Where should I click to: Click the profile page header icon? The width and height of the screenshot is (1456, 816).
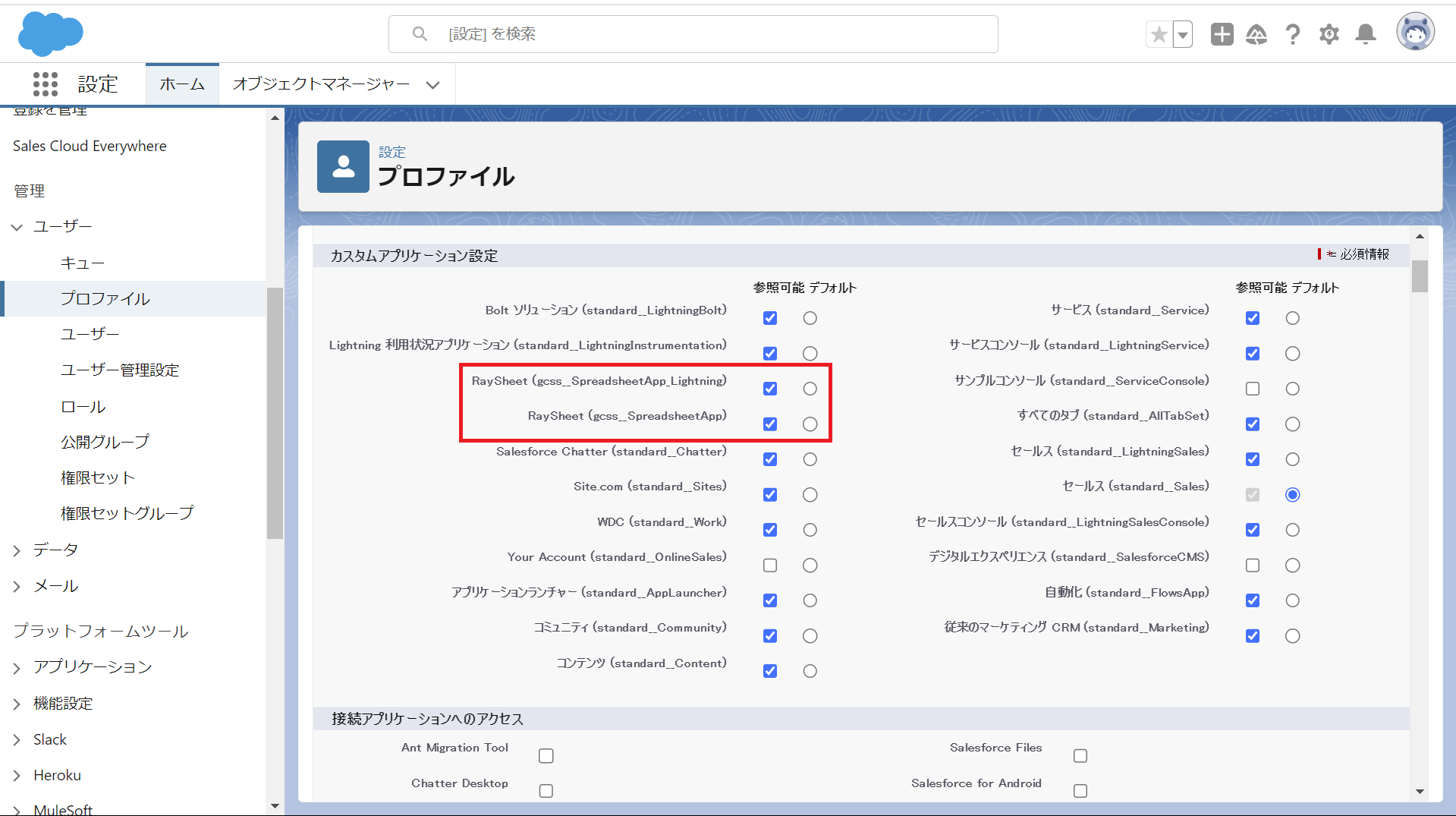pyautogui.click(x=343, y=166)
